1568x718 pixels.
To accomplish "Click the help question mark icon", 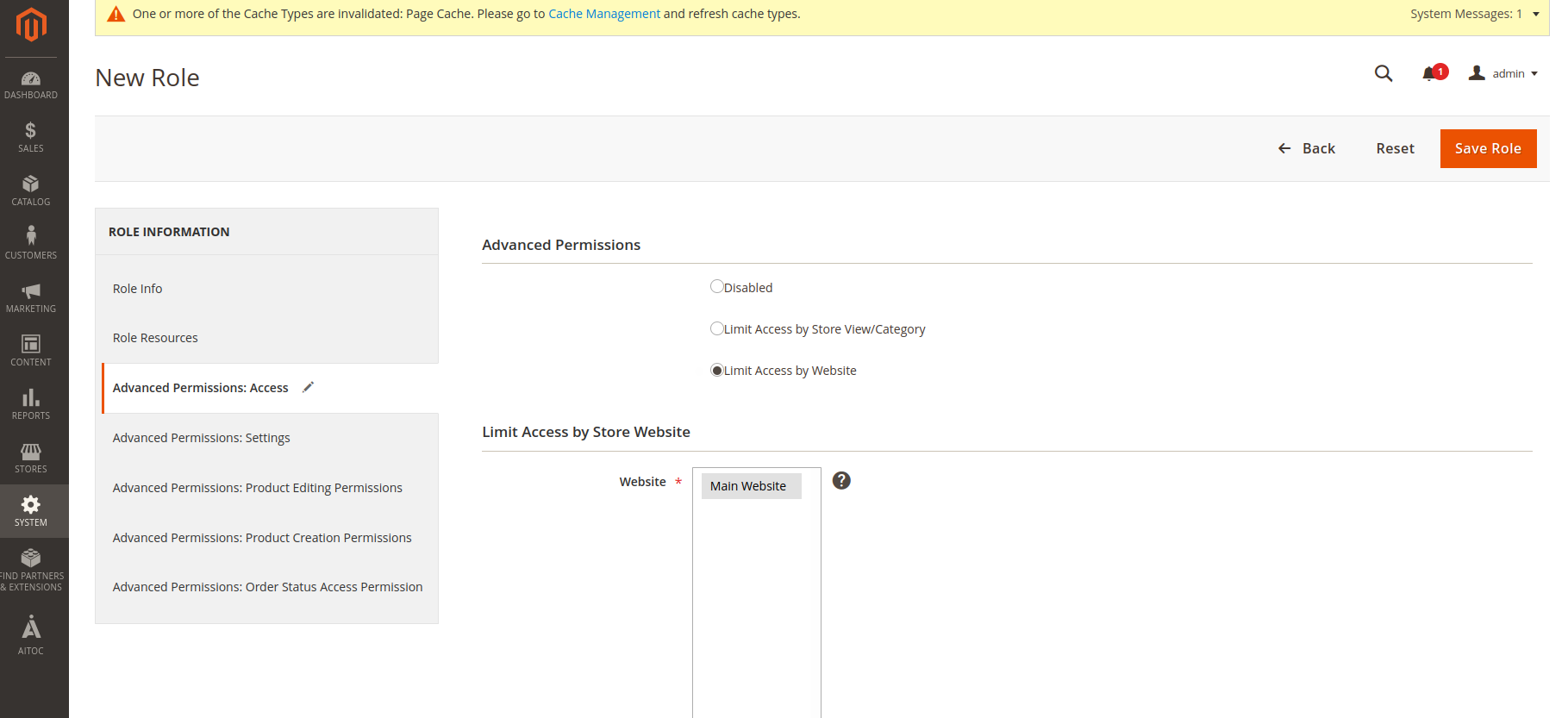I will tap(841, 481).
